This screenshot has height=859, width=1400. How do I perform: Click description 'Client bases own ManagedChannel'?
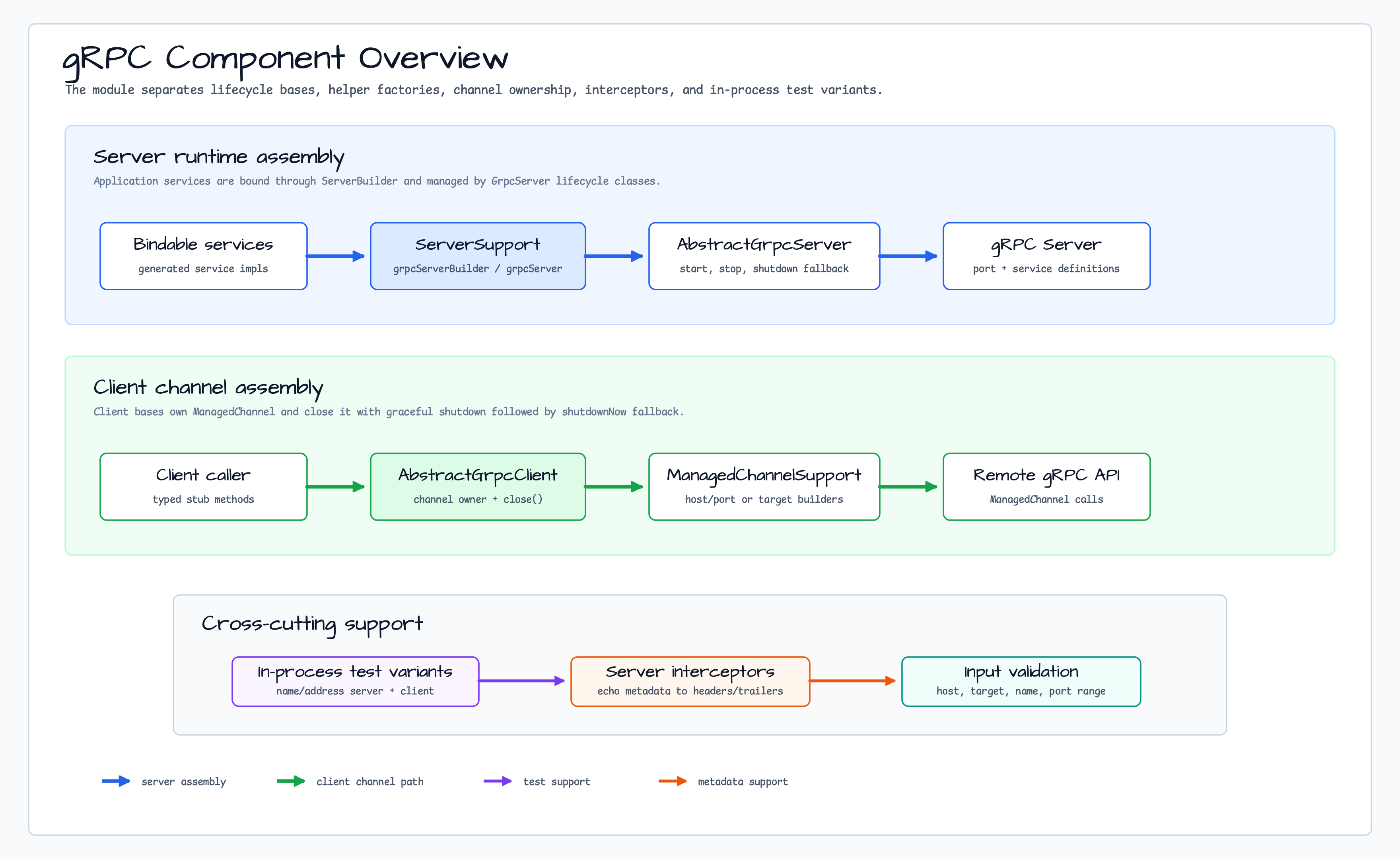pos(389,412)
